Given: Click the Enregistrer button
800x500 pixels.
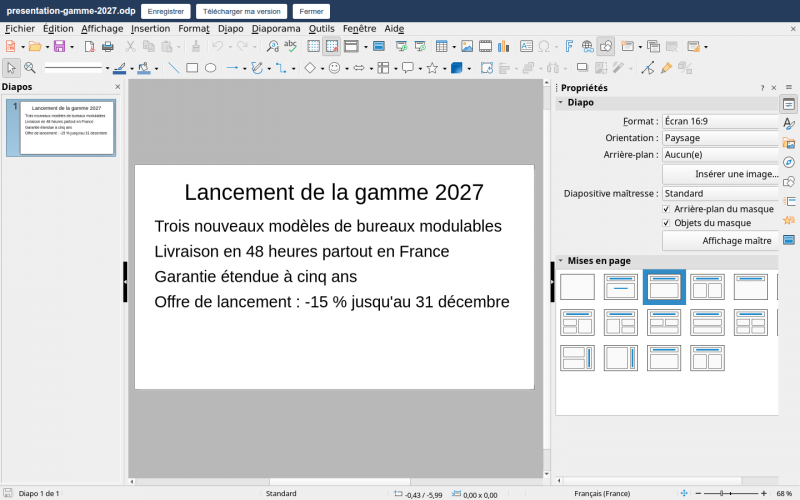Looking at the screenshot, I should pos(166,11).
